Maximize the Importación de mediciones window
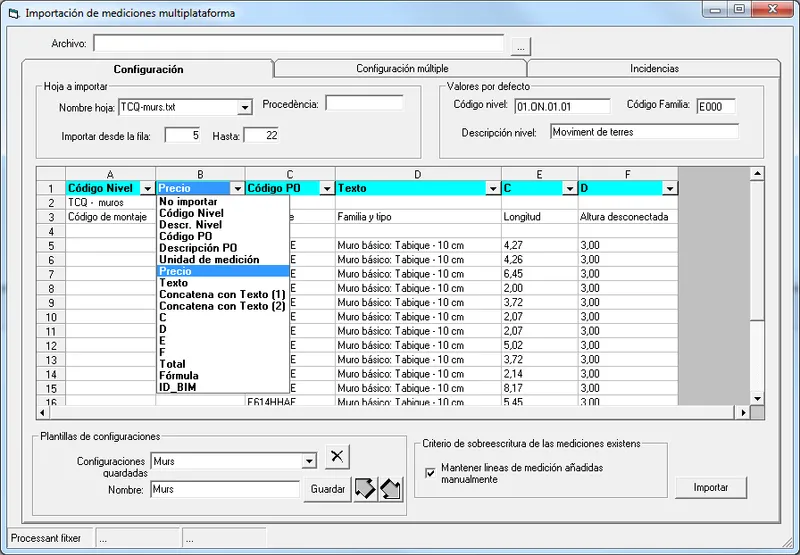Viewport: 800px width, 555px height. (739, 10)
